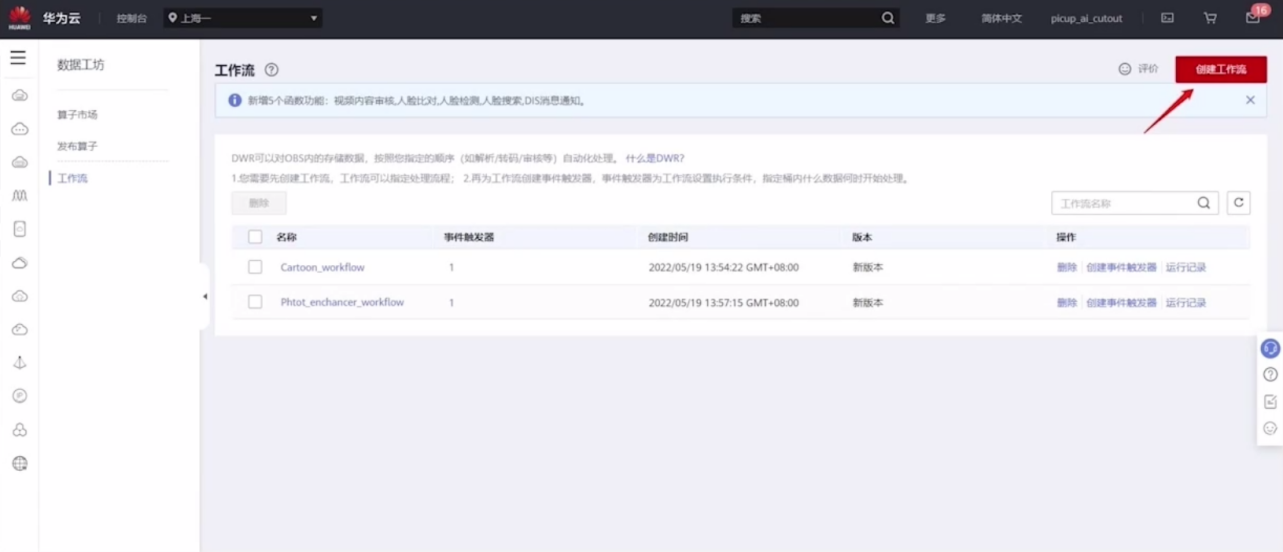Click the search icon in workflow name field
Screen dimensions: 1283x552
(x=1204, y=203)
